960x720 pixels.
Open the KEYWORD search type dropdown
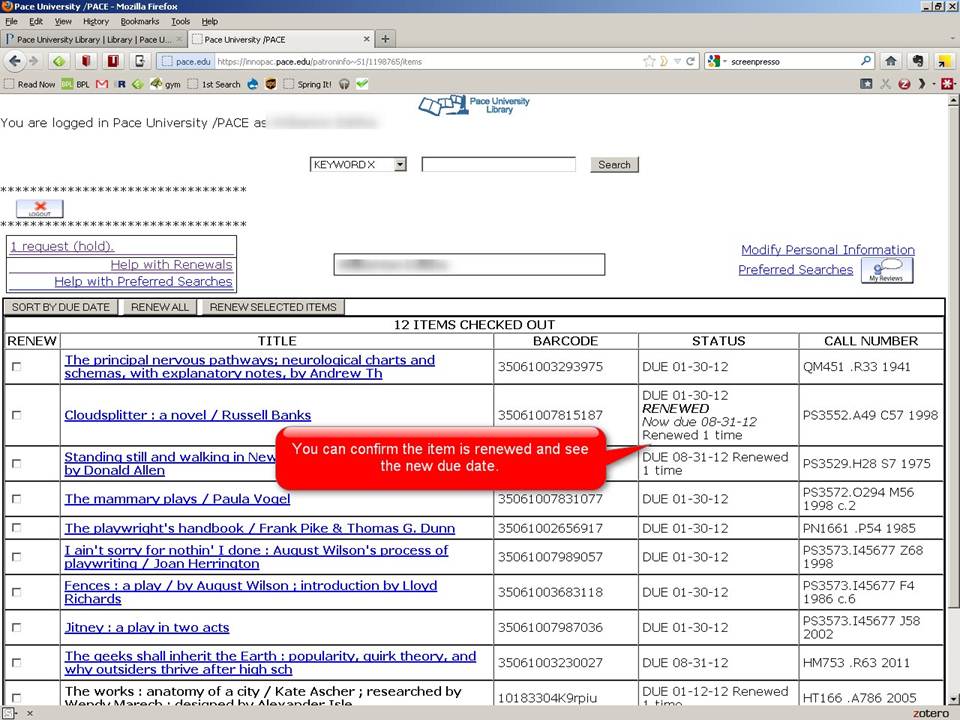tap(358, 164)
